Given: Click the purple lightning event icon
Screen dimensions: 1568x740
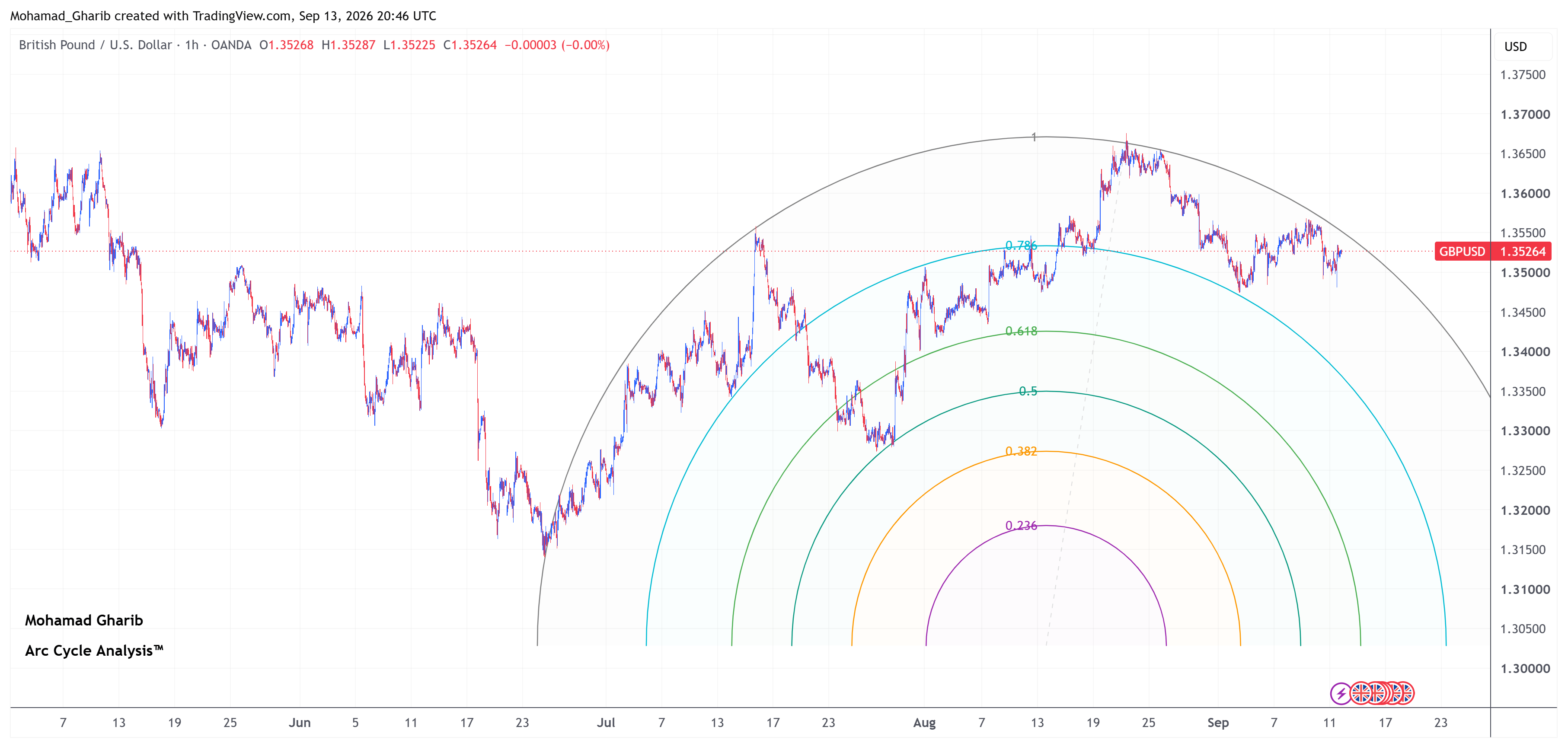Looking at the screenshot, I should (1340, 693).
